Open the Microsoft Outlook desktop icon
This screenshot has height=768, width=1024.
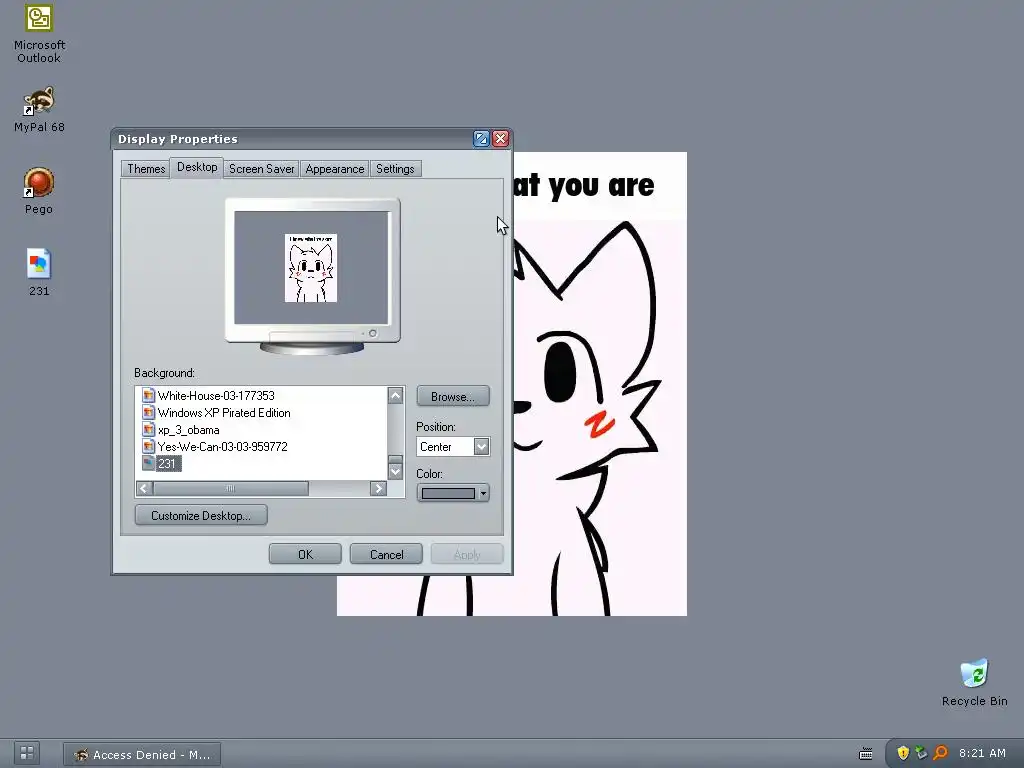pos(39,33)
